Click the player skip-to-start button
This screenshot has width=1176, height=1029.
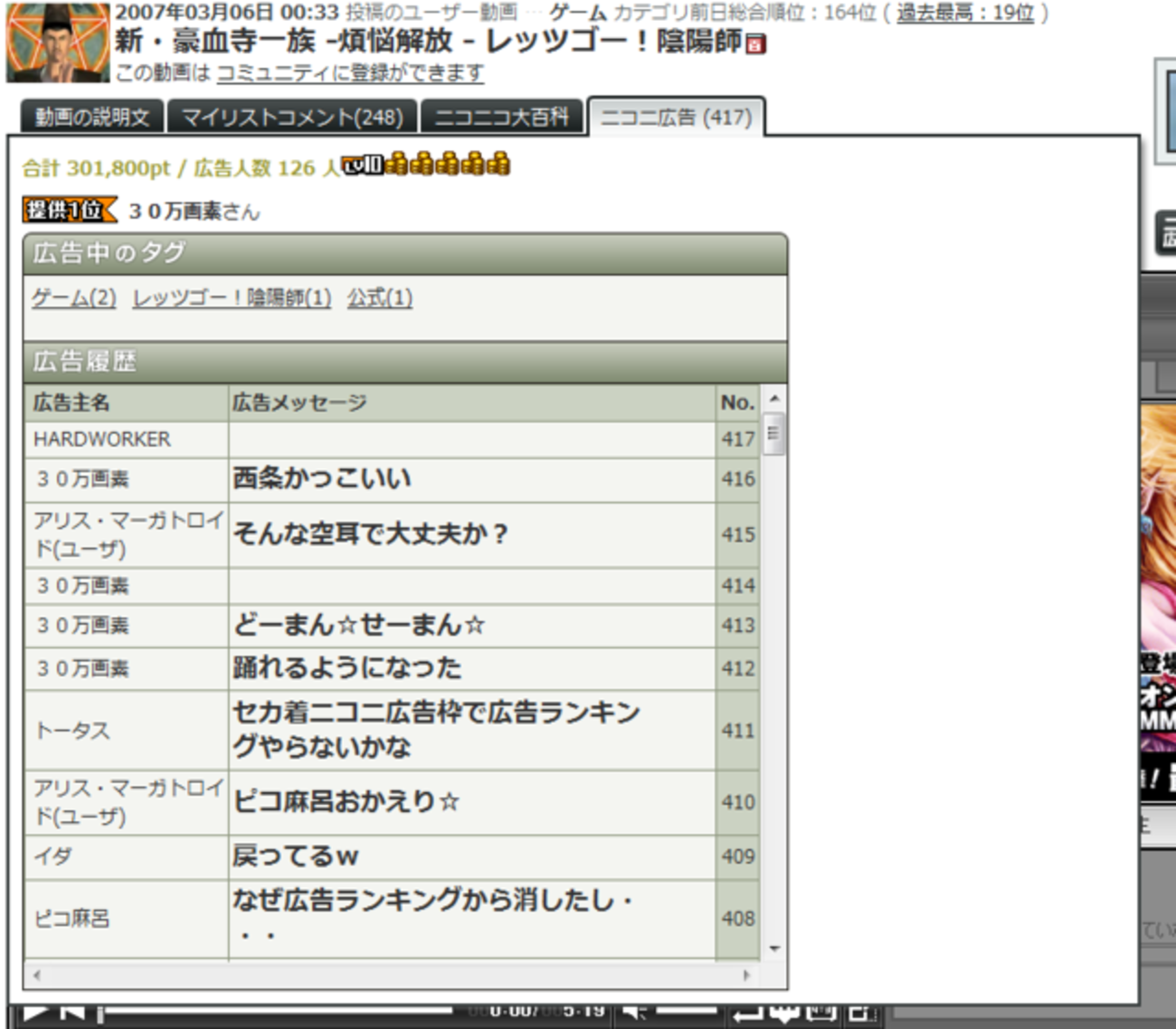[x=73, y=1014]
